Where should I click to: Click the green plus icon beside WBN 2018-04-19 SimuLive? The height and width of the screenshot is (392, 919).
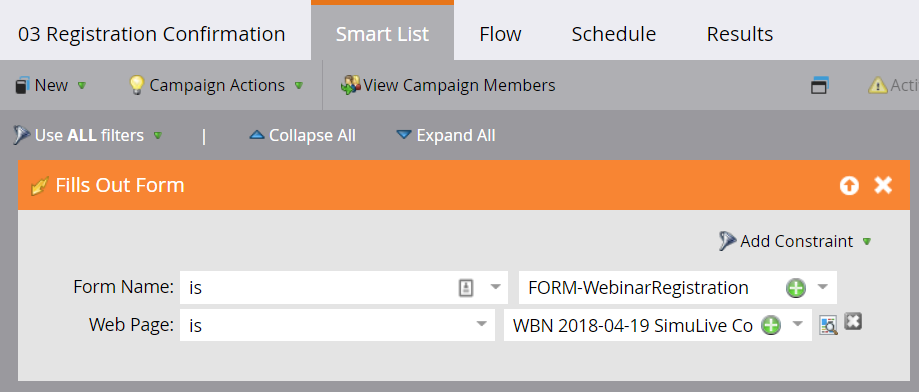[x=771, y=325]
